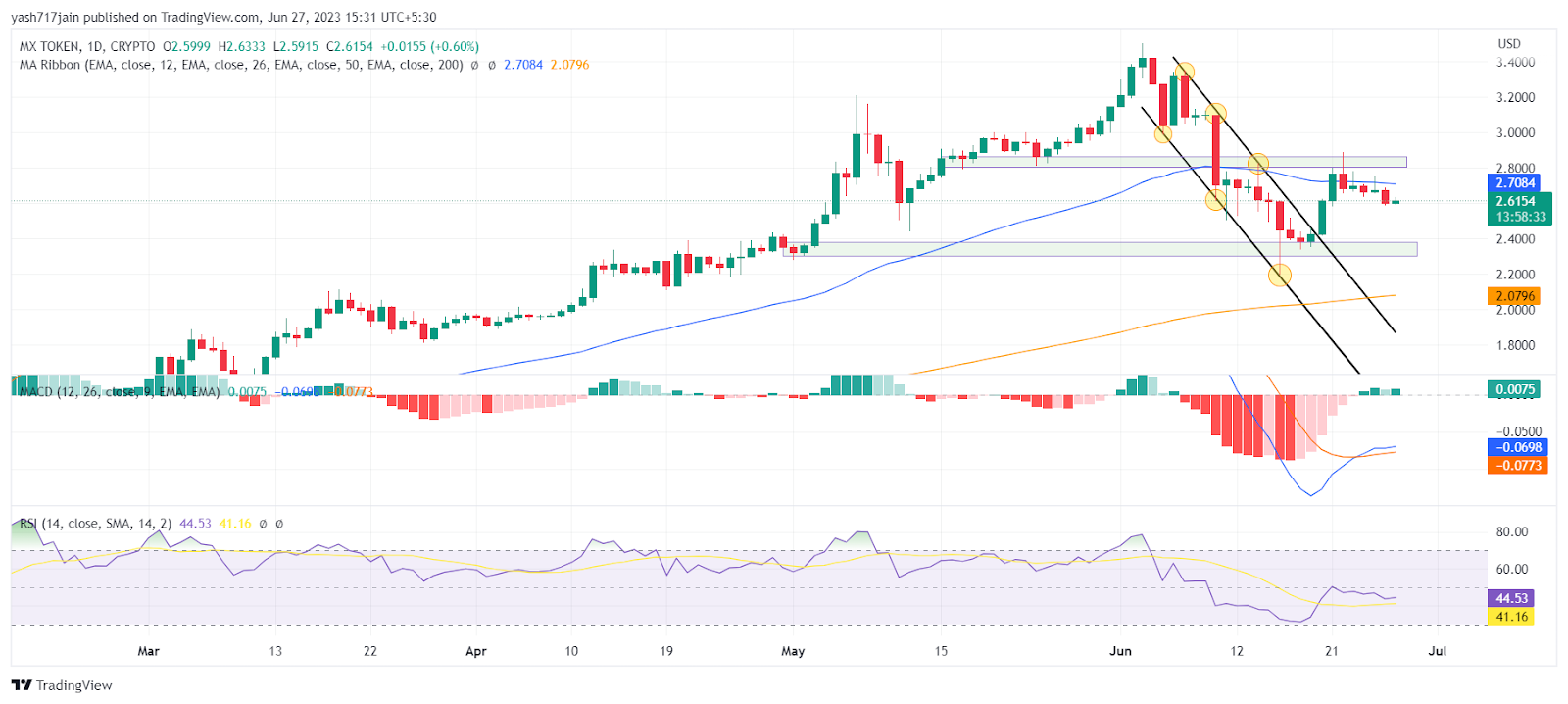Viewport: 1568px width, 704px height.
Task: Click the low price L2.5915
Action: (x=296, y=46)
